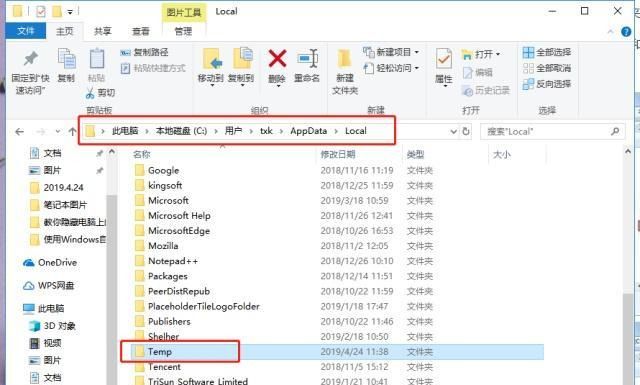The width and height of the screenshot is (640, 385).
Task: Click txk in the address breadcrumb
Action: point(266,131)
